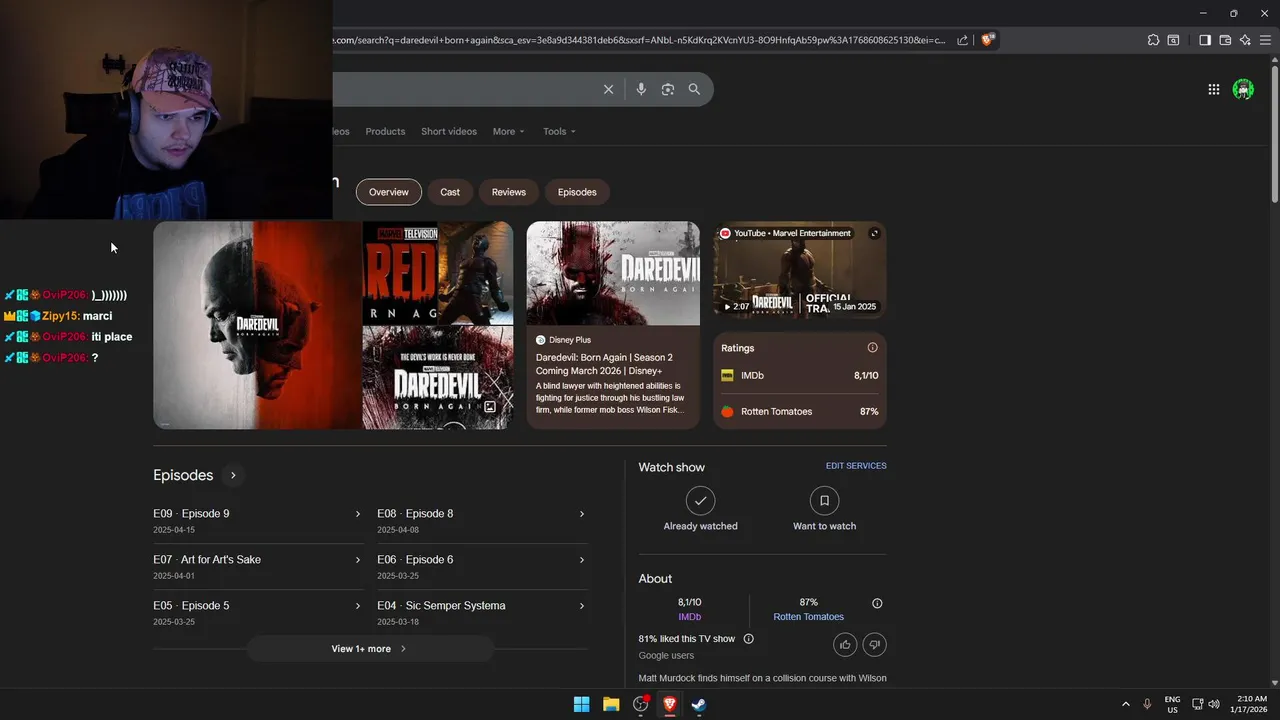Play the Marvel Entertainment official trailer

[x=800, y=271]
